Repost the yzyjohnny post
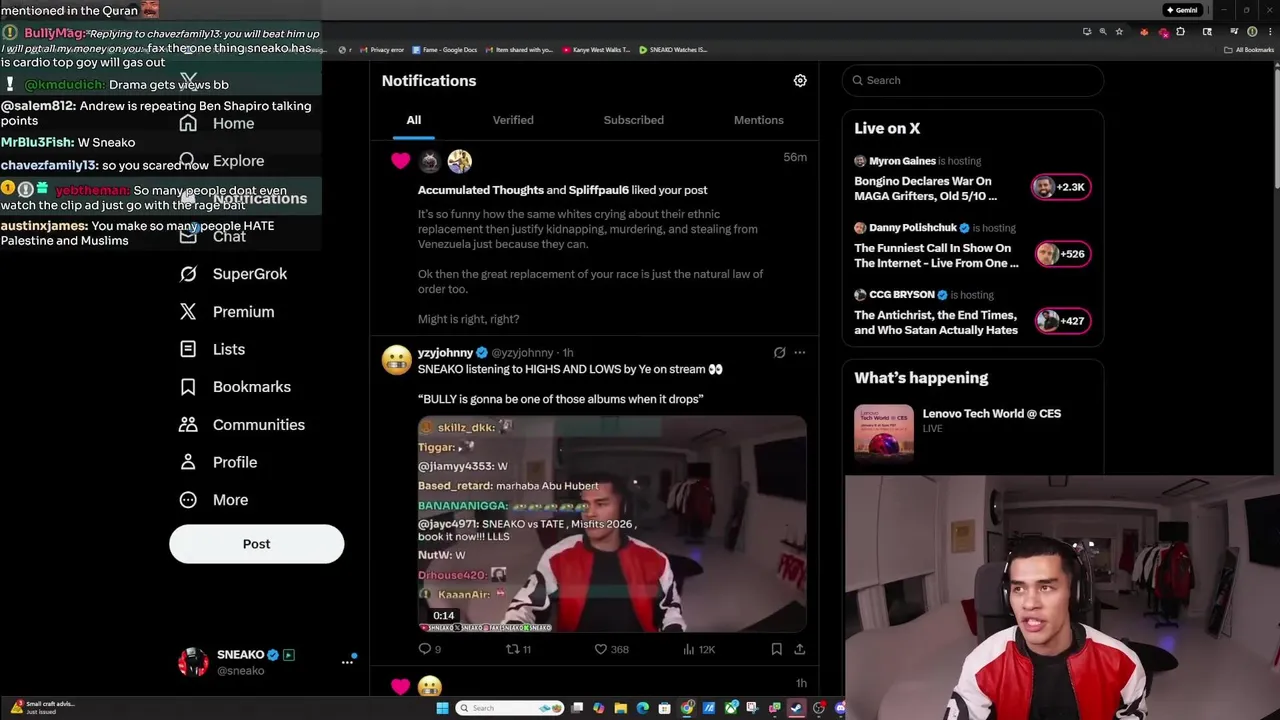Viewport: 1280px width, 720px height. pos(512,649)
